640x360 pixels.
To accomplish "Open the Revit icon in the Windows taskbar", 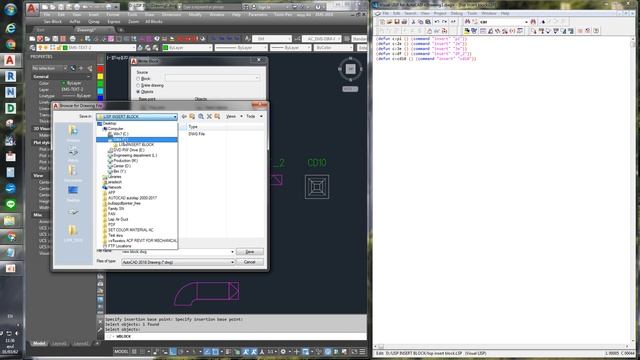I will click(10, 76).
